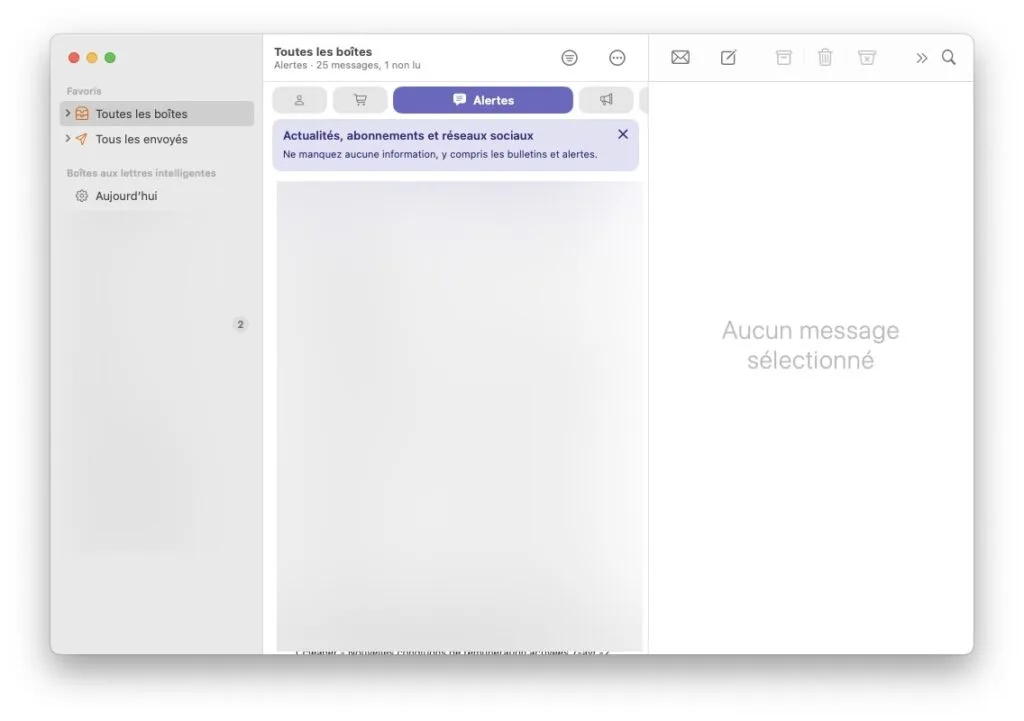
Task: Open the search magnifier
Action: (x=949, y=57)
